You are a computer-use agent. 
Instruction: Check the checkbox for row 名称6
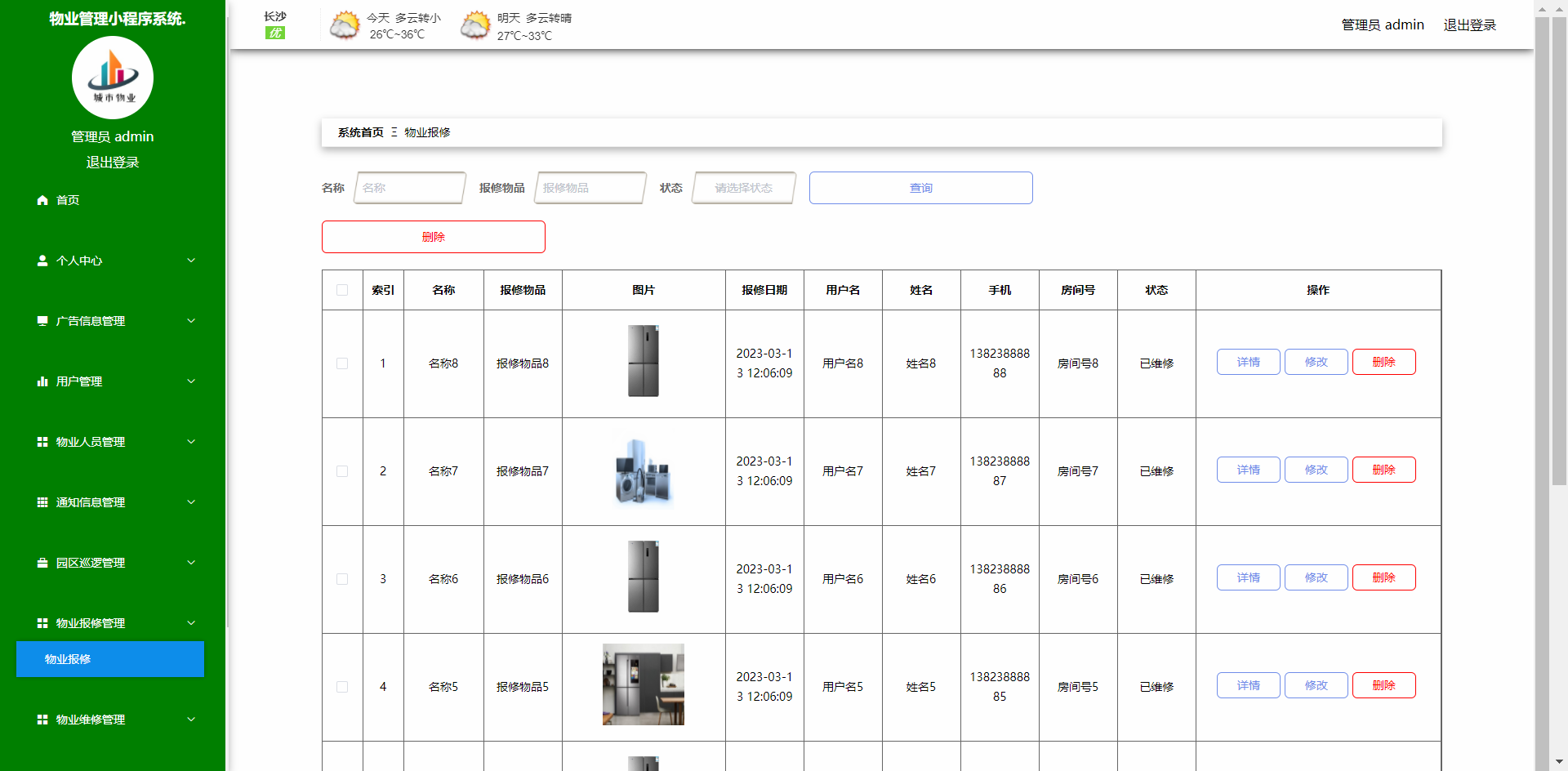click(342, 579)
